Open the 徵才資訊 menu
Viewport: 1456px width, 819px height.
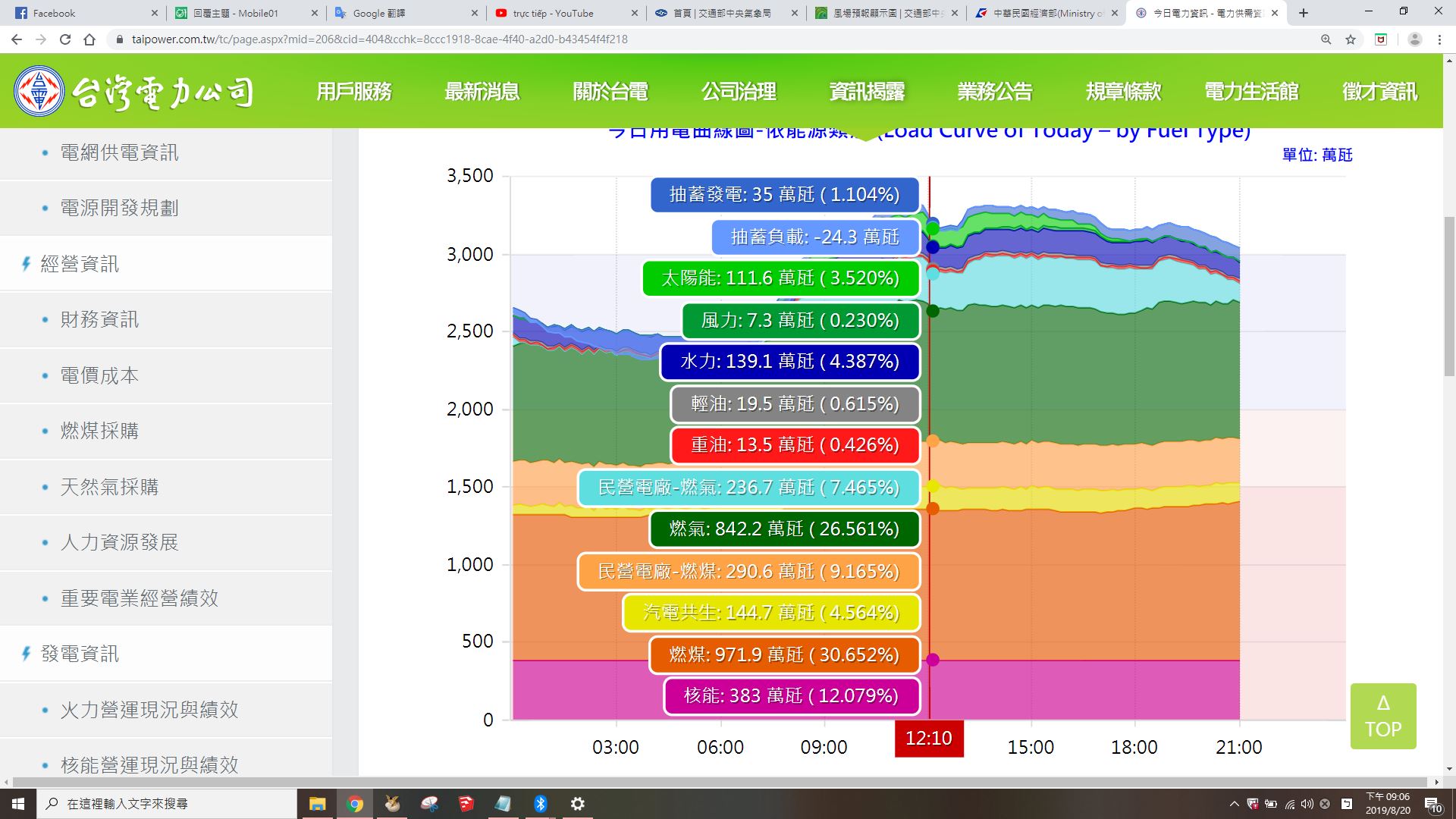pyautogui.click(x=1379, y=92)
